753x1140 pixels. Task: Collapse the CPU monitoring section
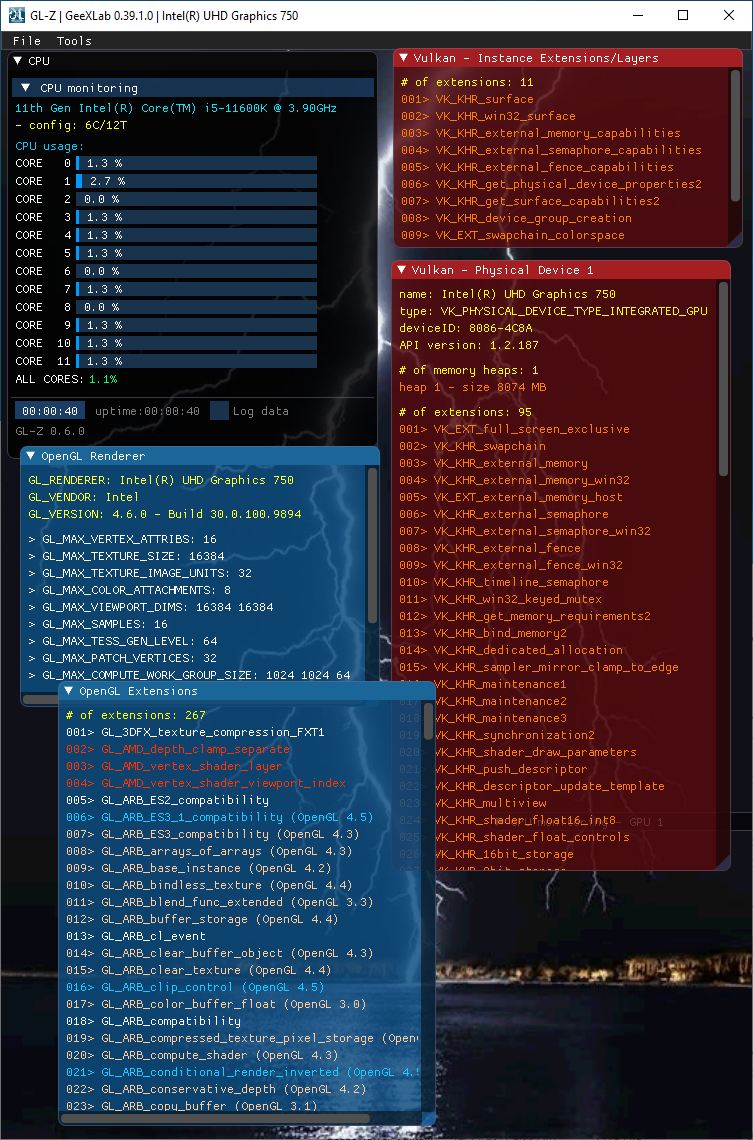point(25,88)
